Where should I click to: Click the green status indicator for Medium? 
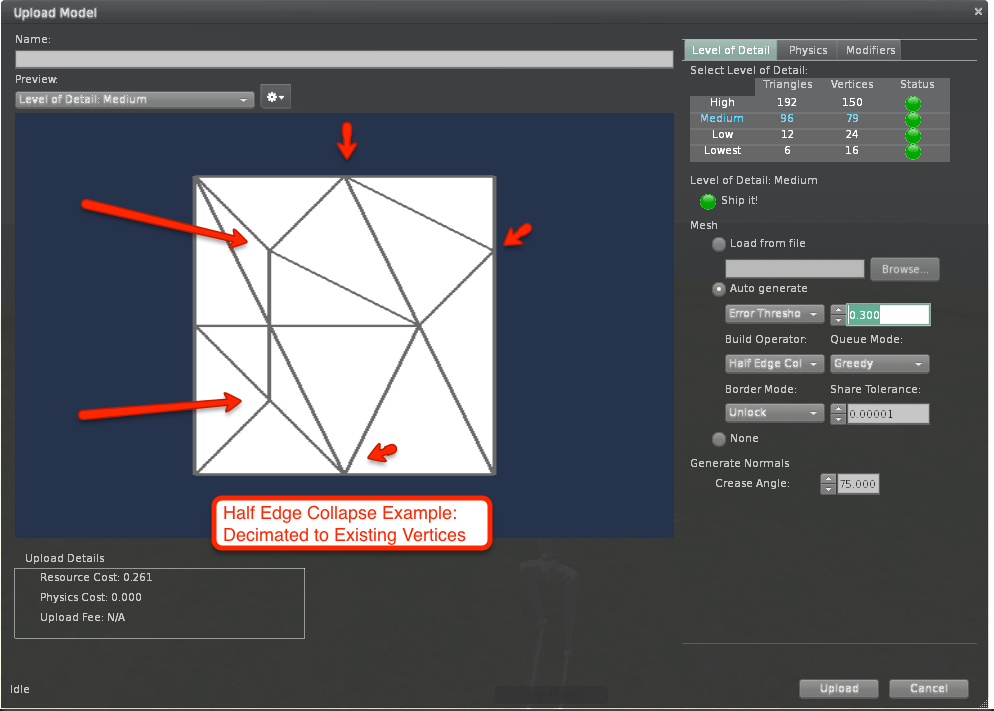pos(912,119)
